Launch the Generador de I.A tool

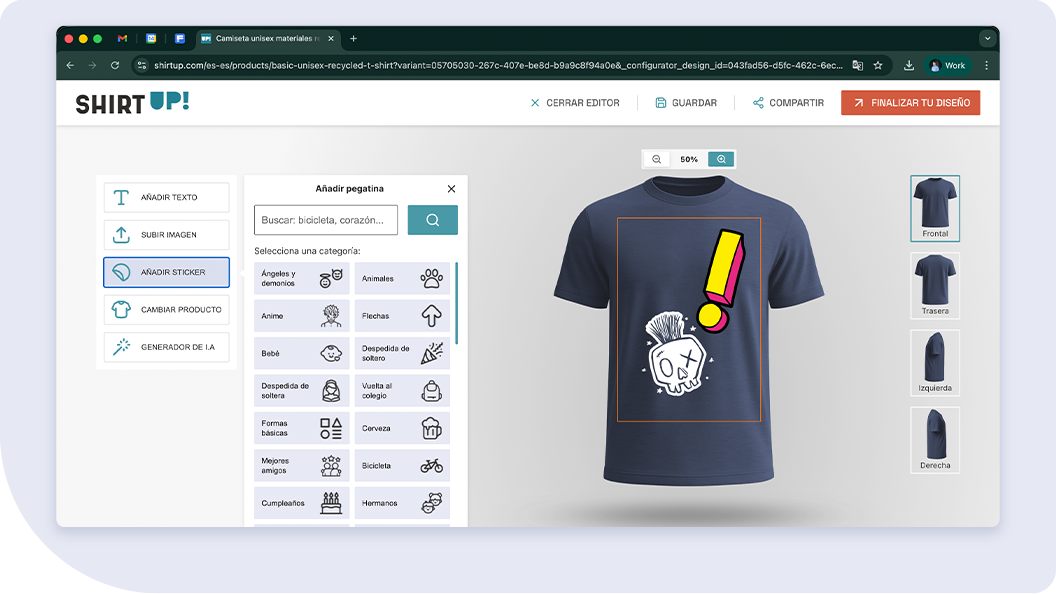pyautogui.click(x=166, y=347)
